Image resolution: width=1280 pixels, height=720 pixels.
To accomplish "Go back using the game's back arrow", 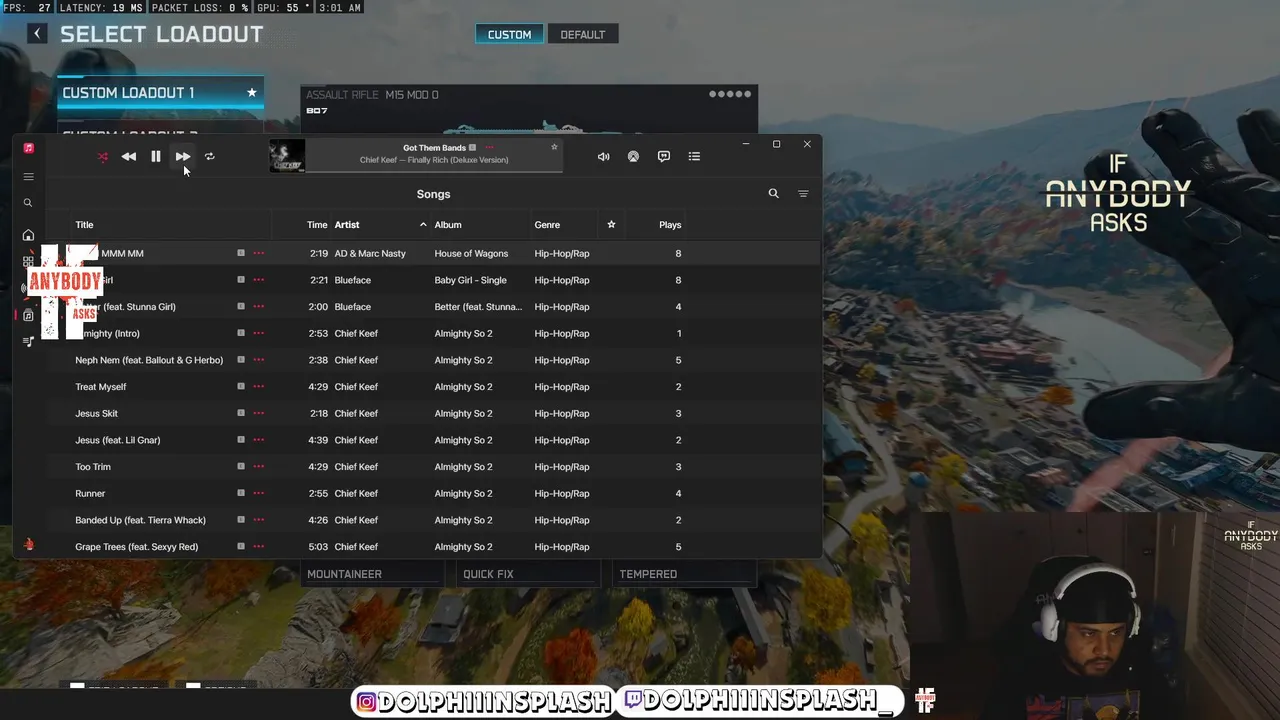I will [x=37, y=34].
